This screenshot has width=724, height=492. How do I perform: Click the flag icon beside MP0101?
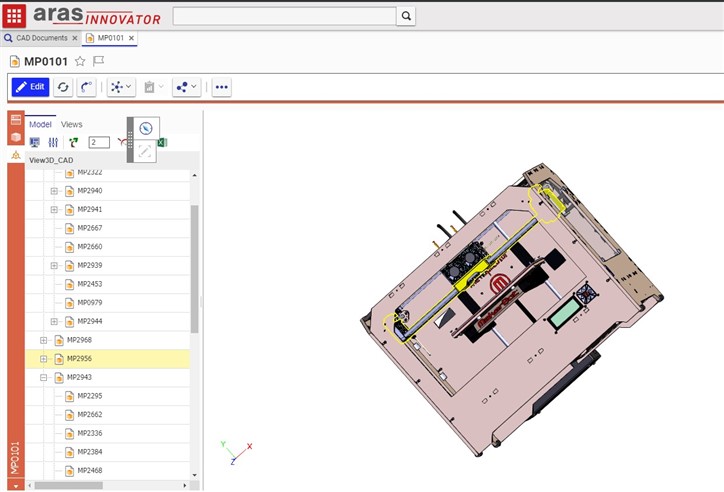pyautogui.click(x=98, y=61)
